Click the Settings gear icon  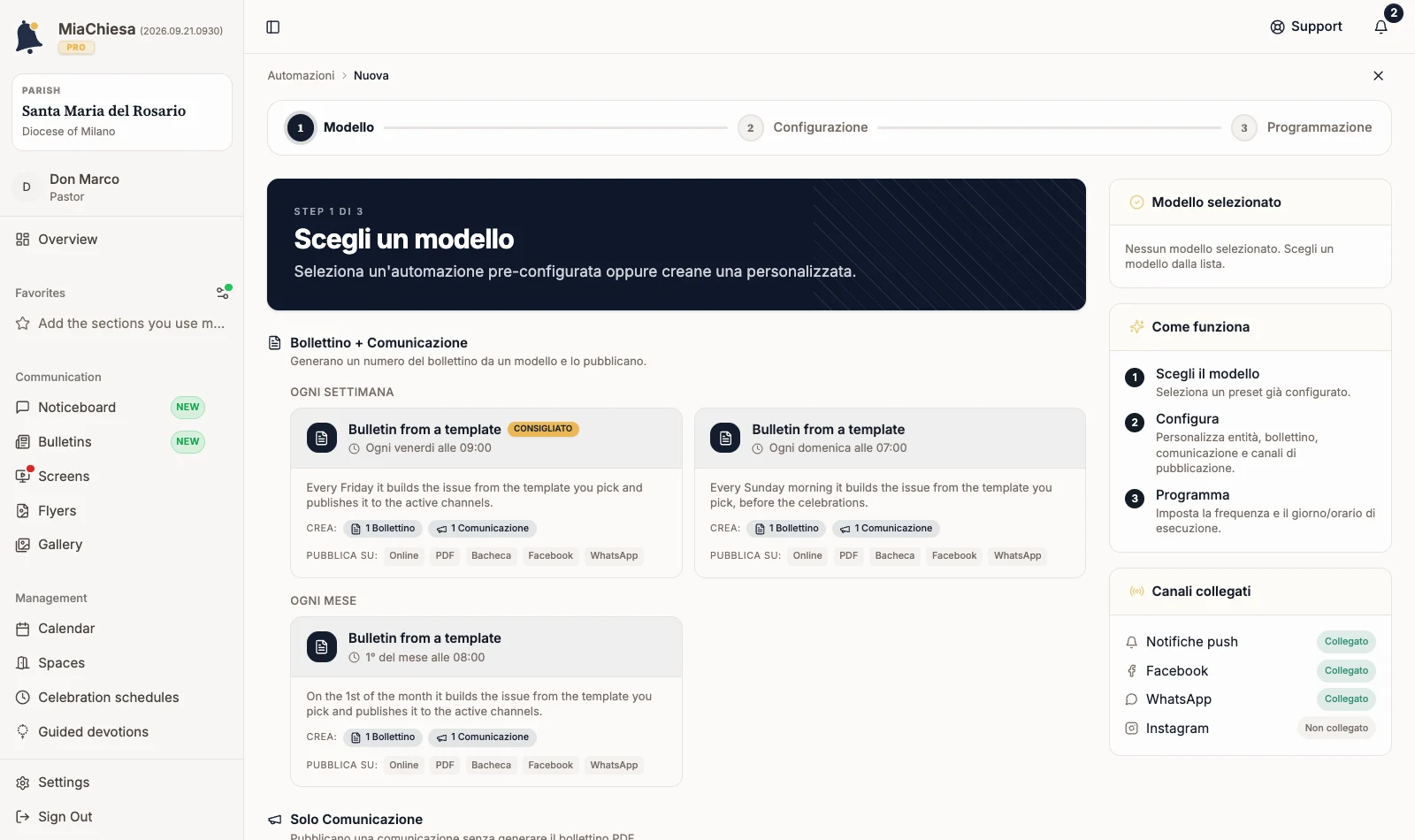pyautogui.click(x=23, y=783)
